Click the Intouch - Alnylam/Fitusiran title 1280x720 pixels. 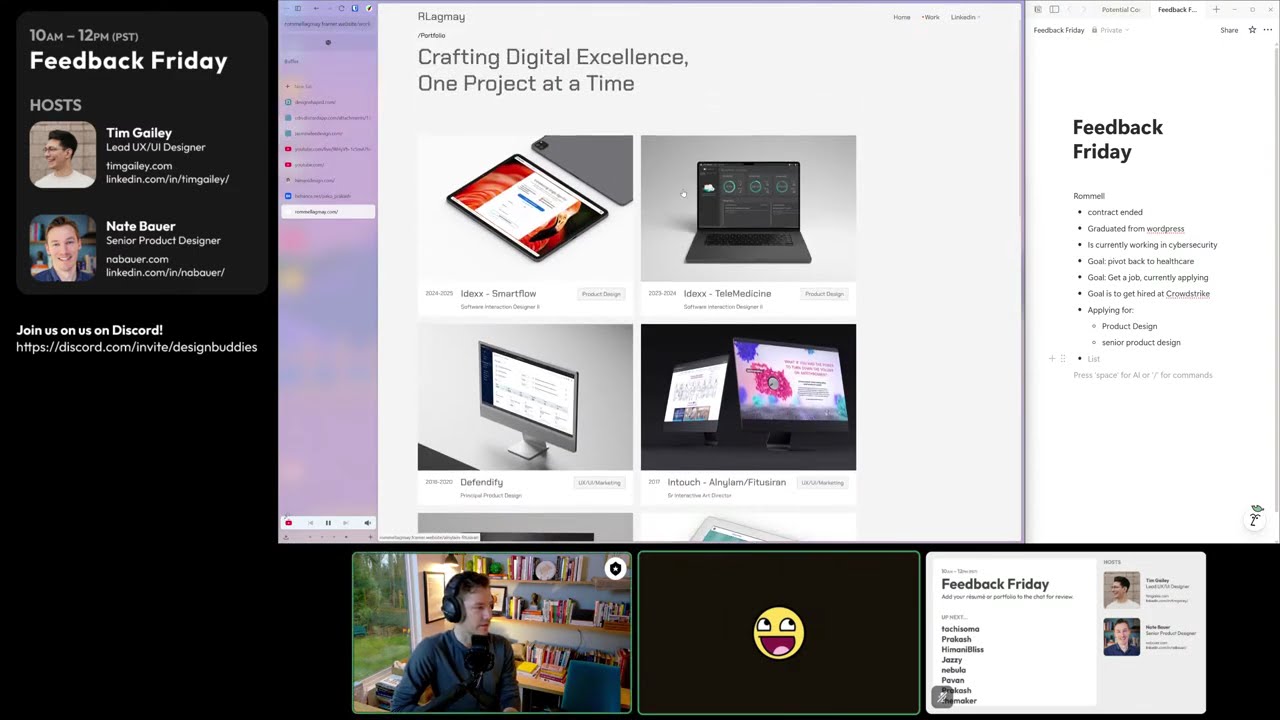point(726,482)
